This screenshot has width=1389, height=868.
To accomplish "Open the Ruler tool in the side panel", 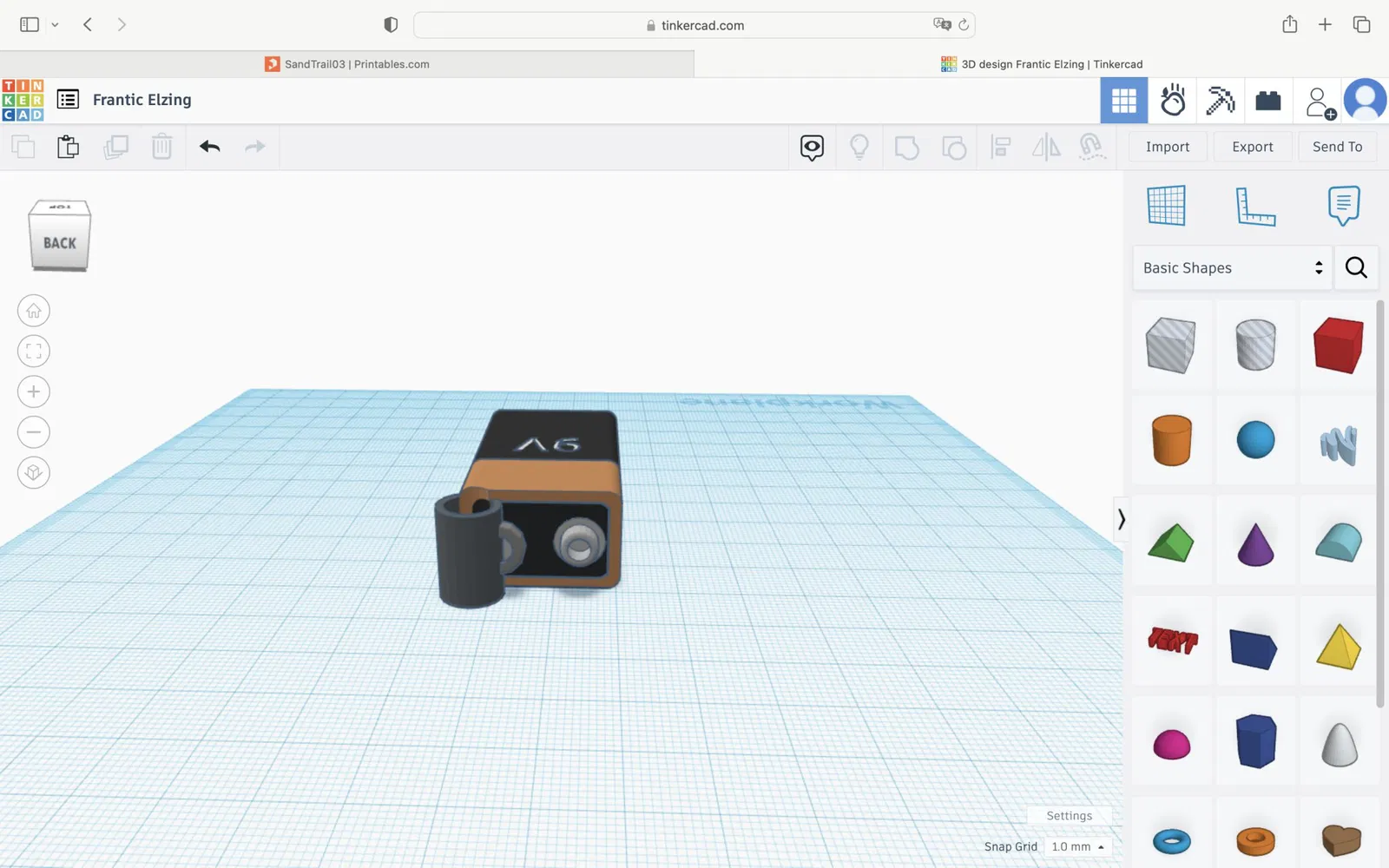I will 1254,207.
